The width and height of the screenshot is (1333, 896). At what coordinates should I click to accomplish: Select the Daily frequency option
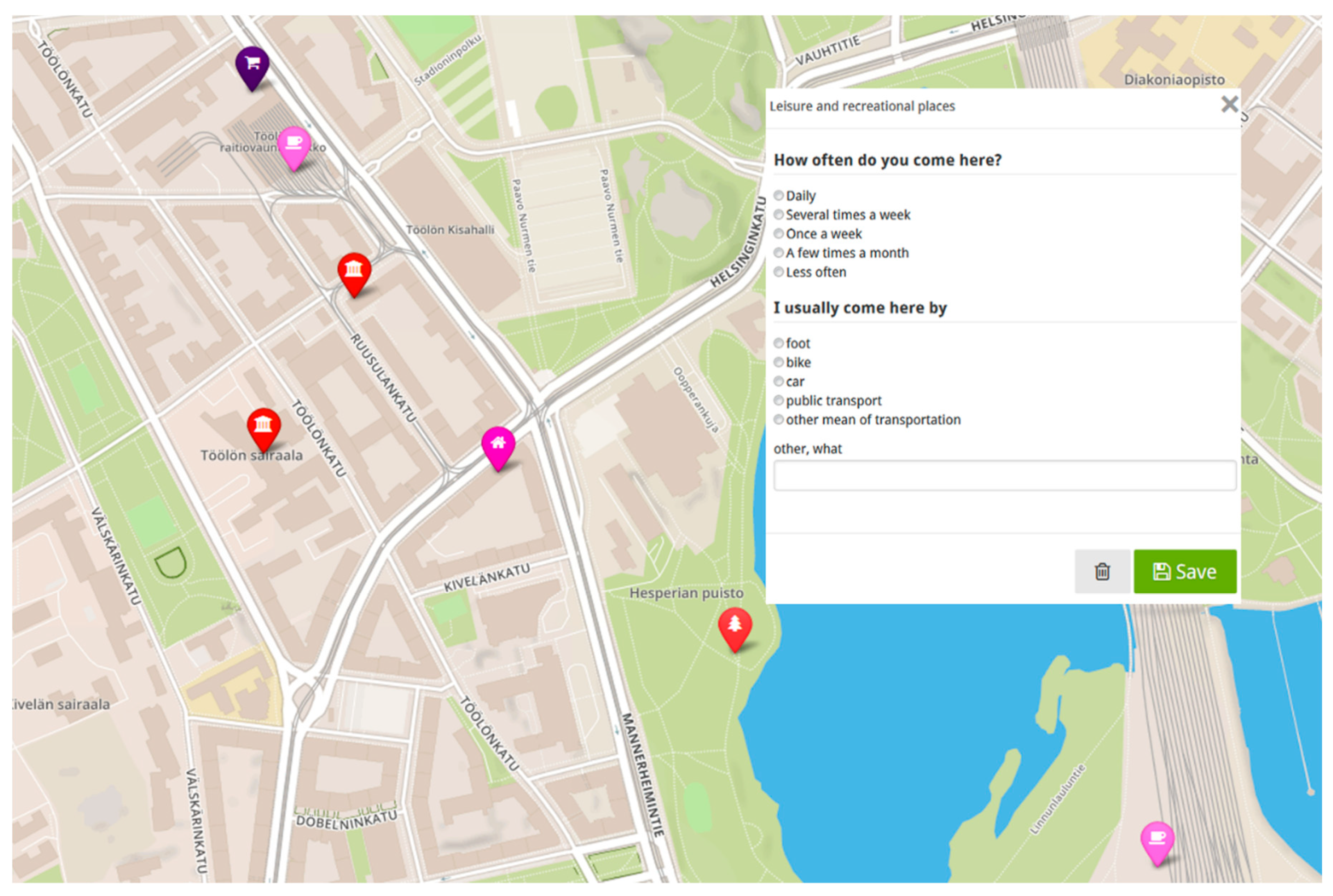[778, 195]
